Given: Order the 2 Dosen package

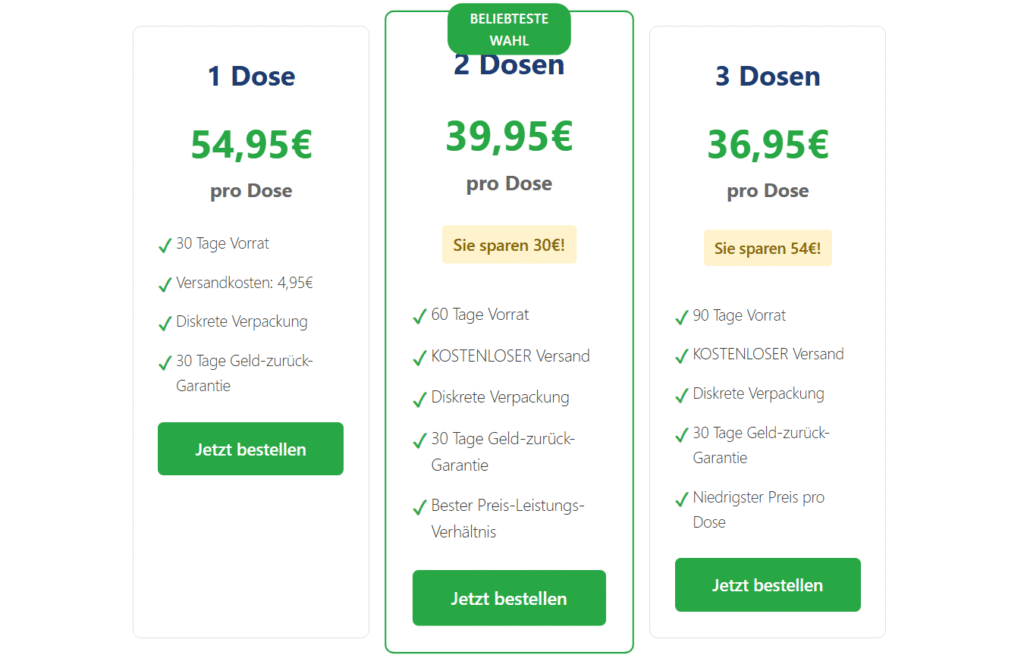Looking at the screenshot, I should click(x=509, y=598).
